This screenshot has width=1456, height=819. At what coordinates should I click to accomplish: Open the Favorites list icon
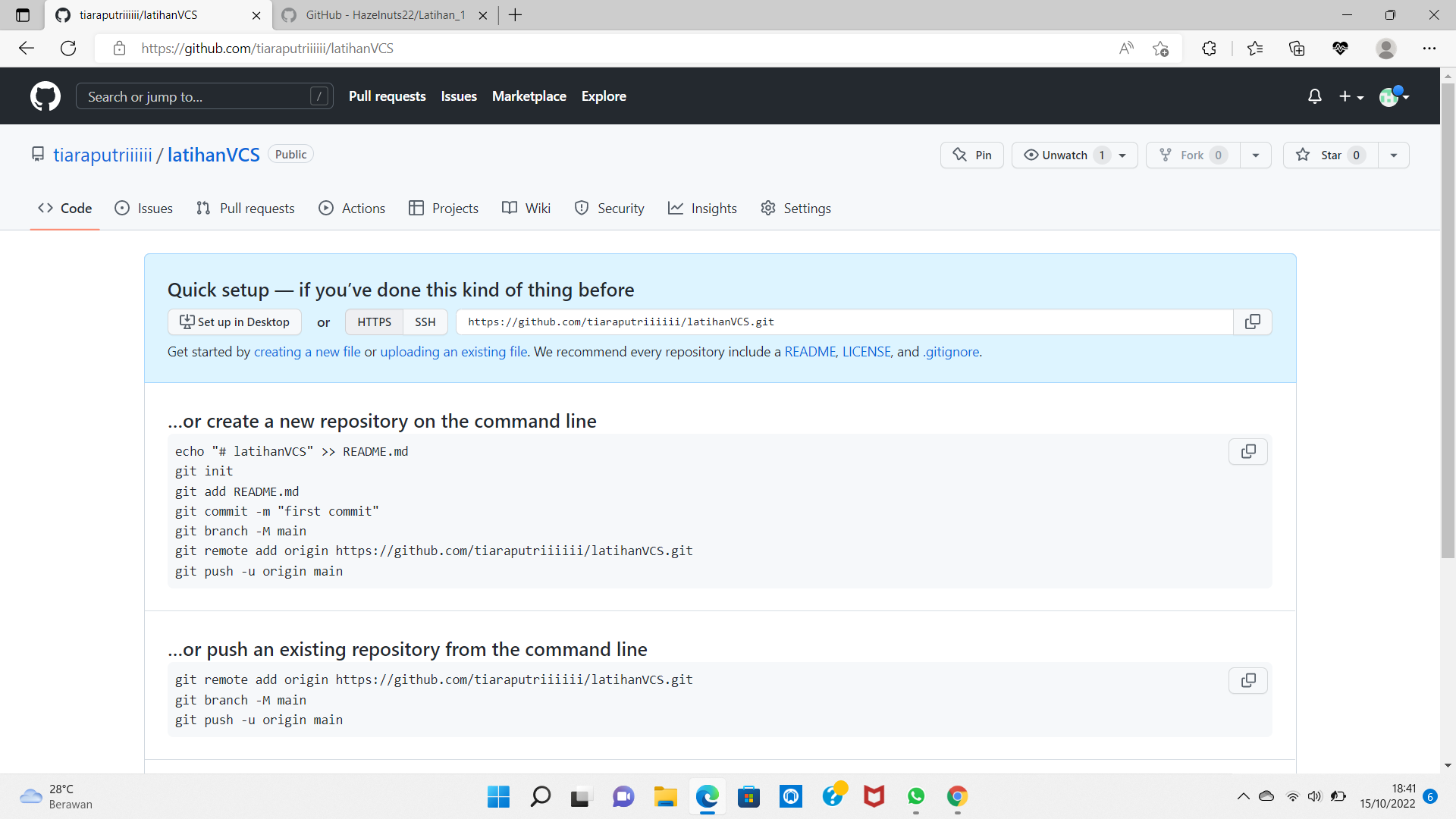[x=1255, y=49]
